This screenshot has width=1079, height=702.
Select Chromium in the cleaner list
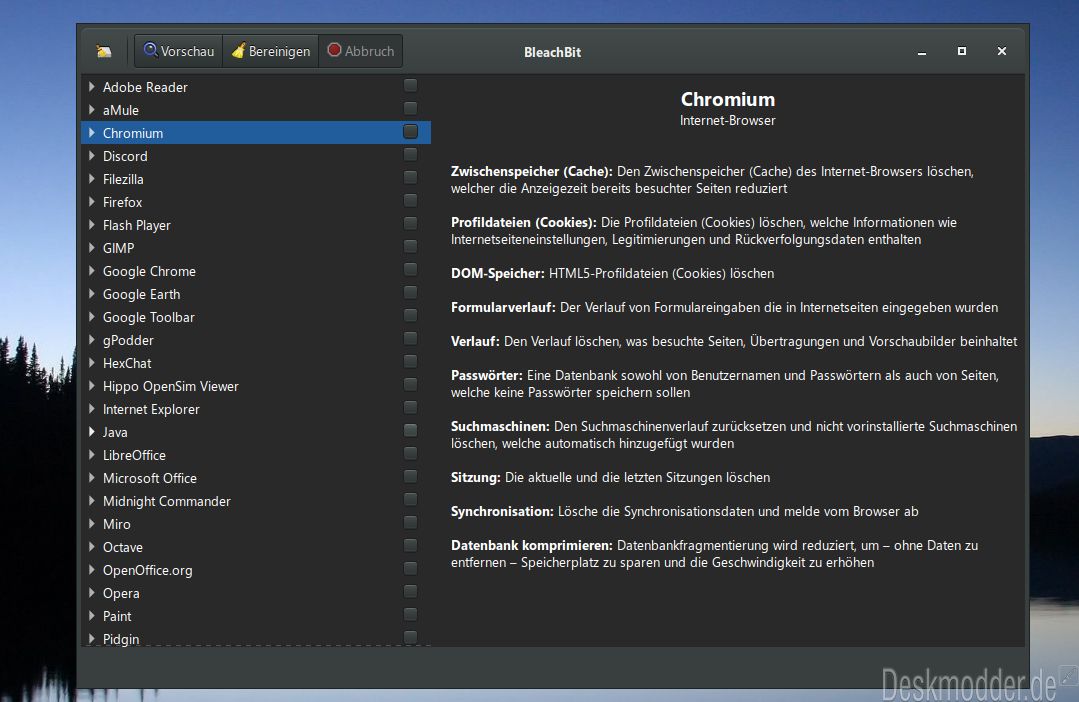tap(256, 133)
